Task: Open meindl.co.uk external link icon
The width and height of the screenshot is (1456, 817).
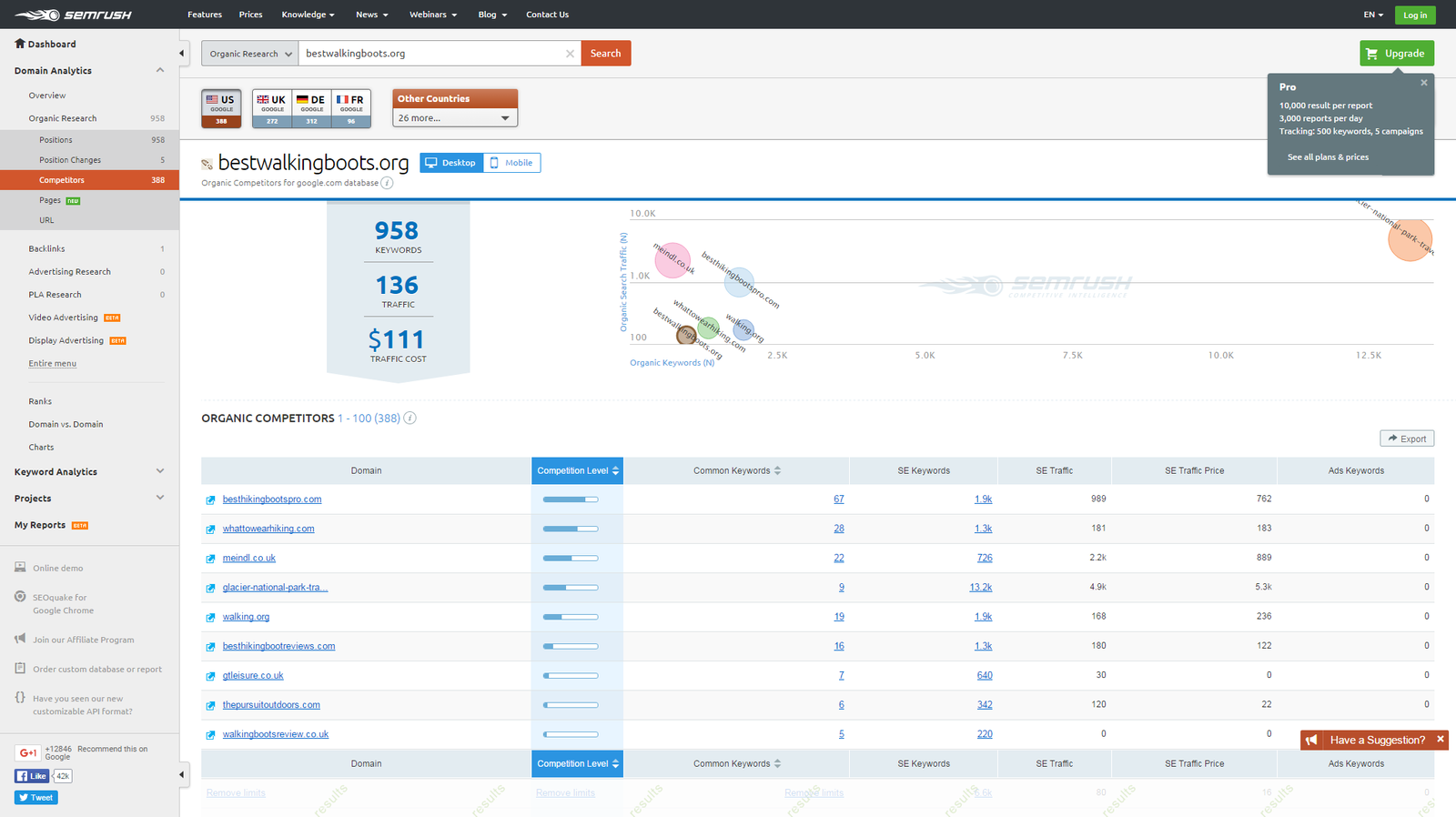Action: point(210,559)
